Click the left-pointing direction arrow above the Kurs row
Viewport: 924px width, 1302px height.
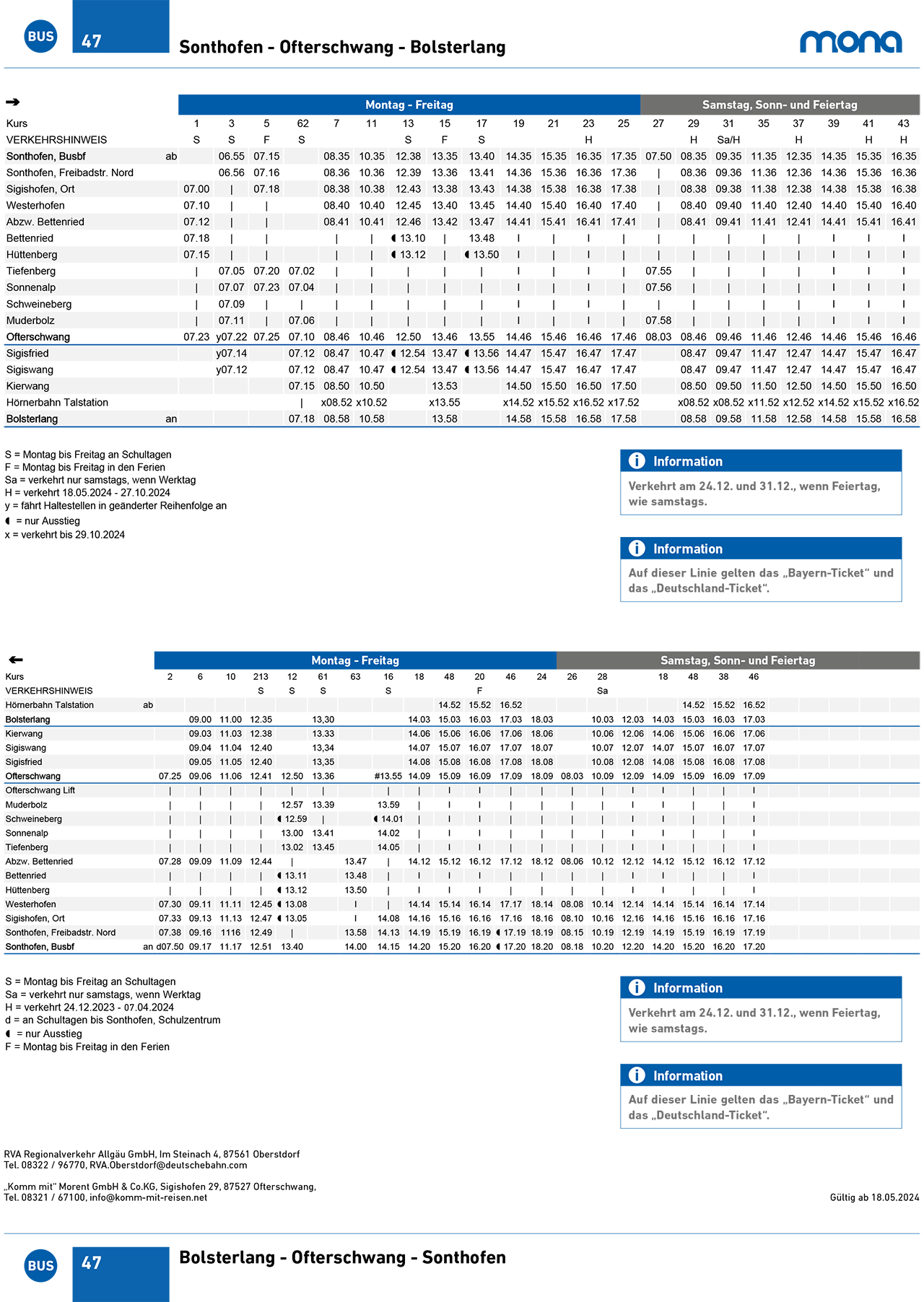click(x=15, y=660)
